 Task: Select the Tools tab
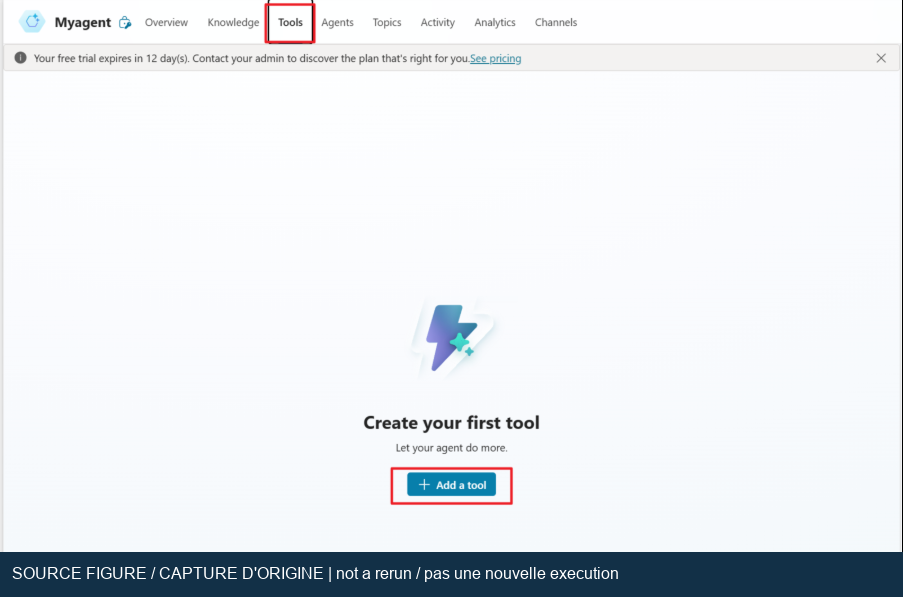[290, 22]
